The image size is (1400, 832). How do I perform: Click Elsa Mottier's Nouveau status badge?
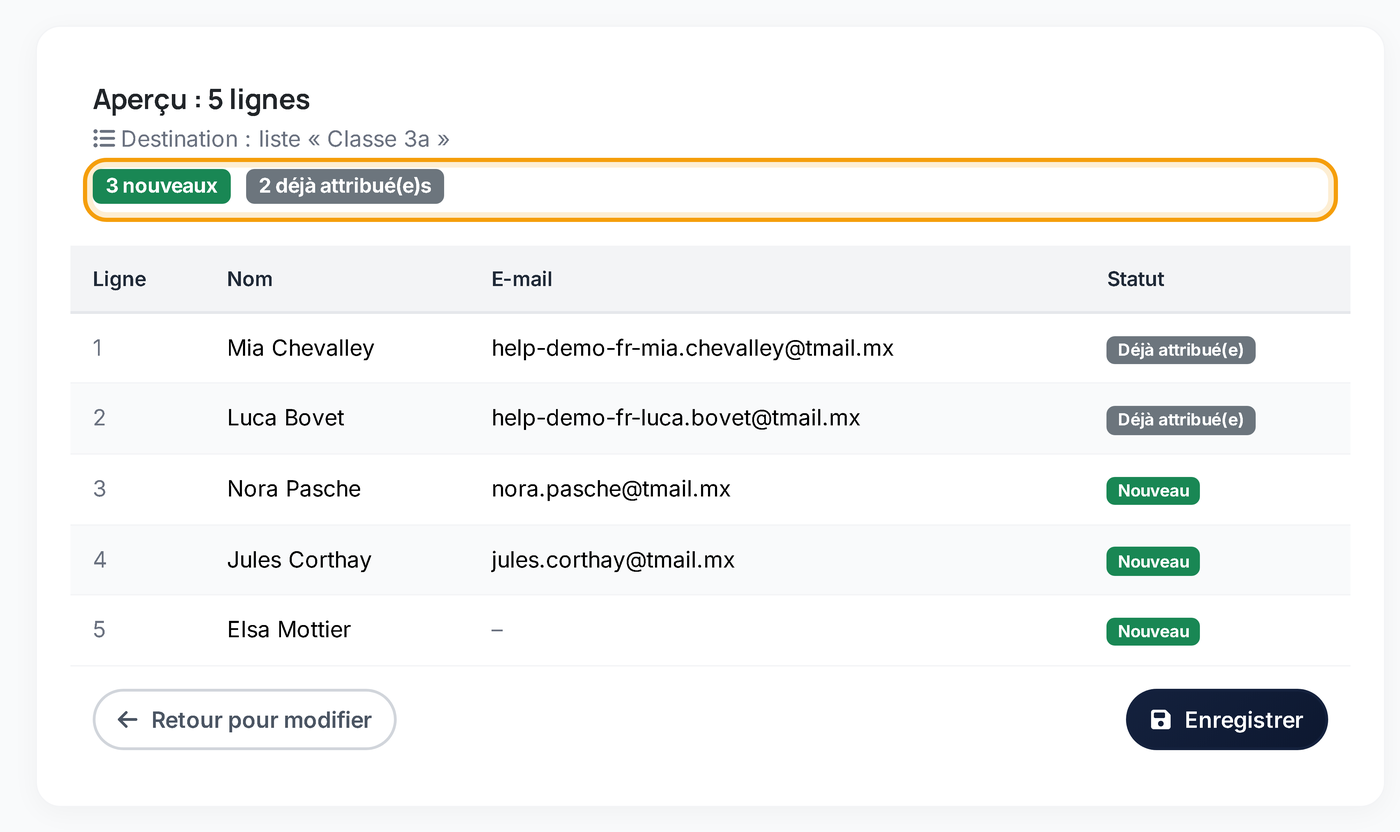point(1153,631)
